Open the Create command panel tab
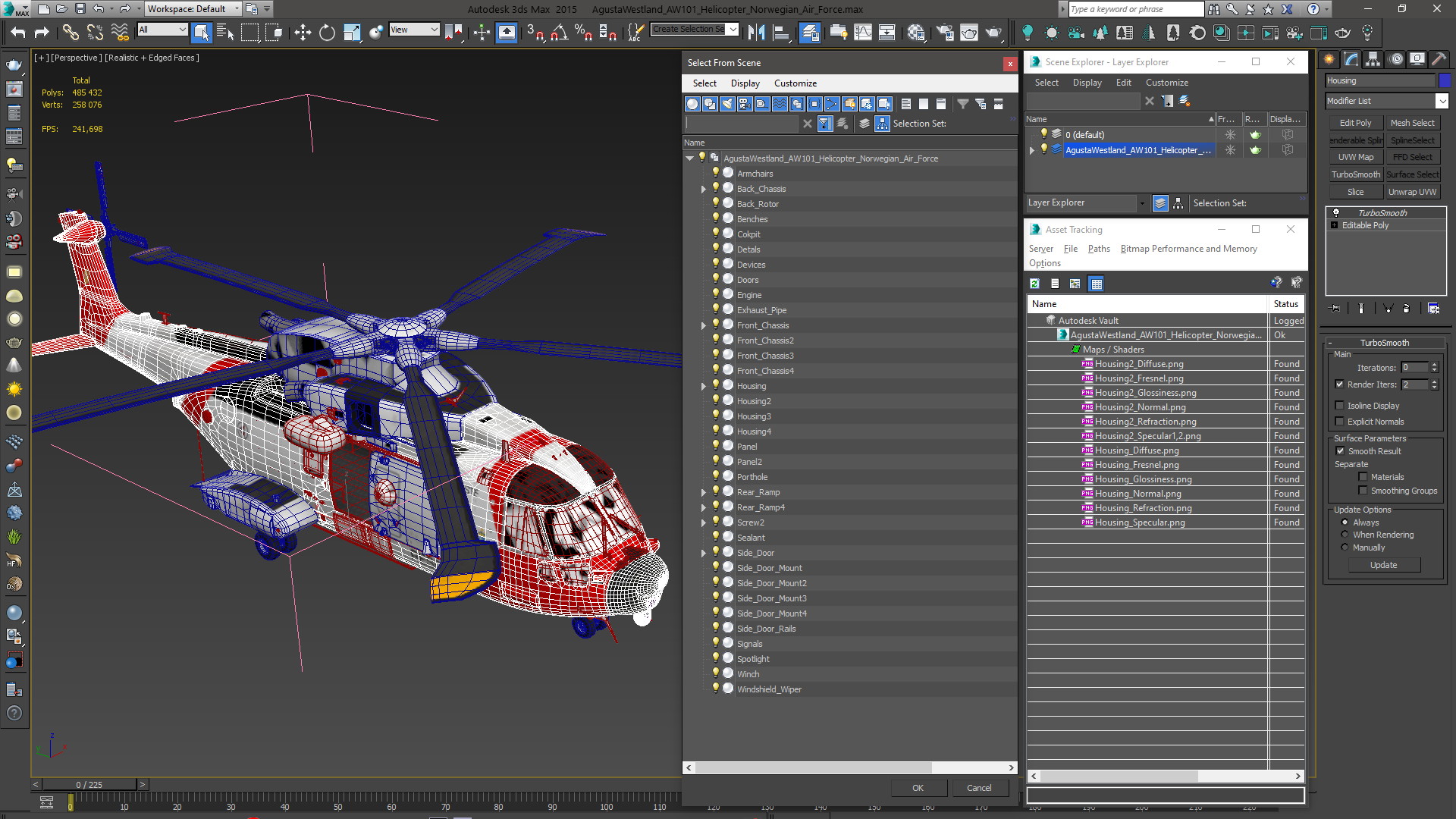 point(1329,59)
